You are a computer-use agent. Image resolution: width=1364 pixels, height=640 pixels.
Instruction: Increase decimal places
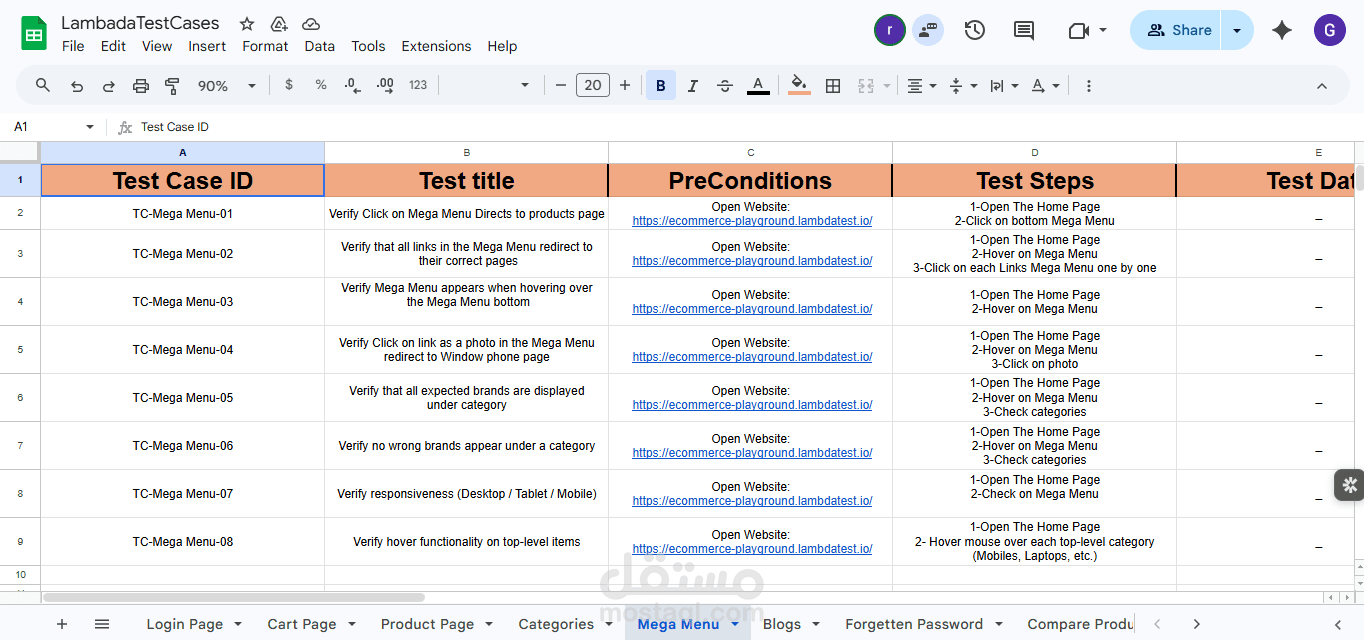click(385, 86)
